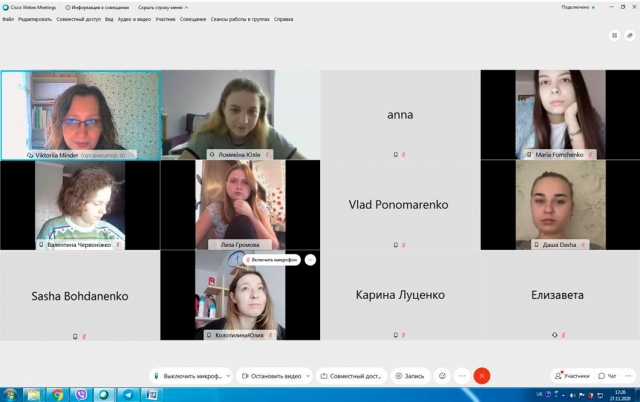Open Информация о совещании meeting info

click(97, 7)
